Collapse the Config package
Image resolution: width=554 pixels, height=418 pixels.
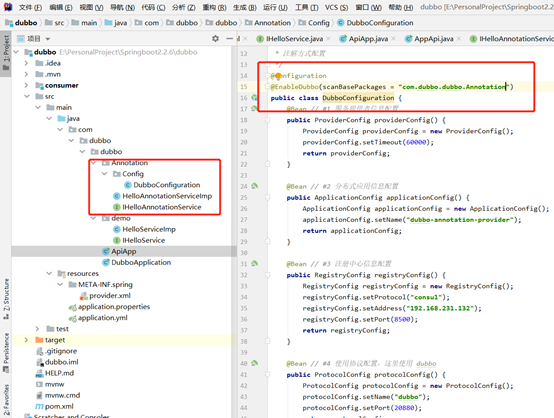pos(104,174)
